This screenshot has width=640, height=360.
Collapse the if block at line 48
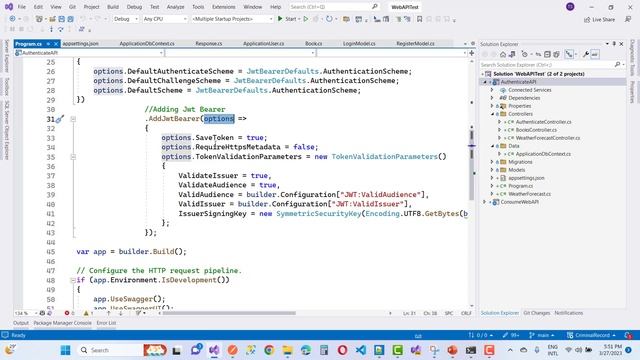coord(73,280)
